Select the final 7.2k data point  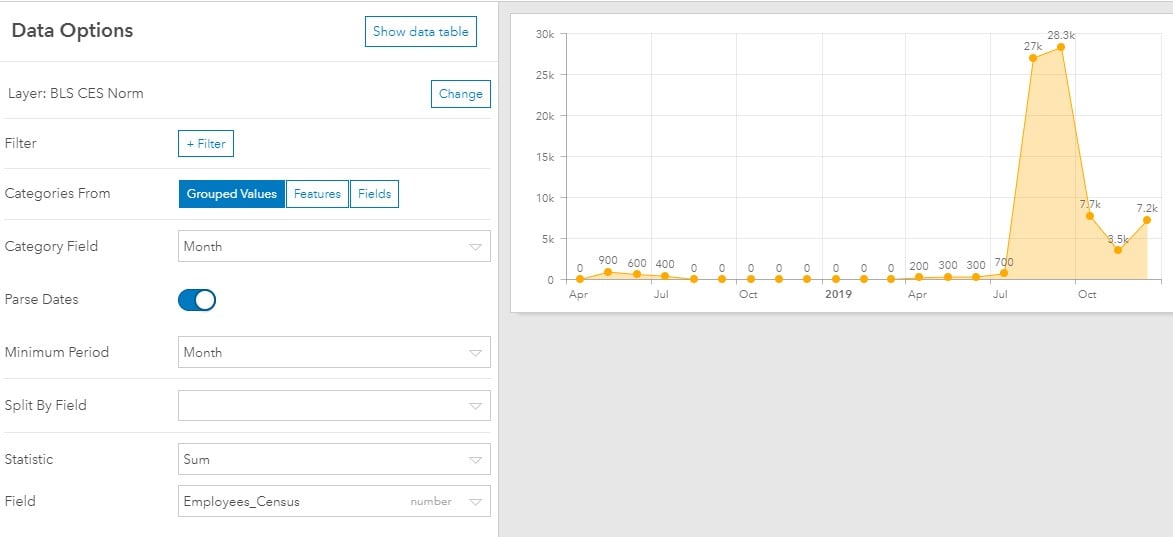1146,220
